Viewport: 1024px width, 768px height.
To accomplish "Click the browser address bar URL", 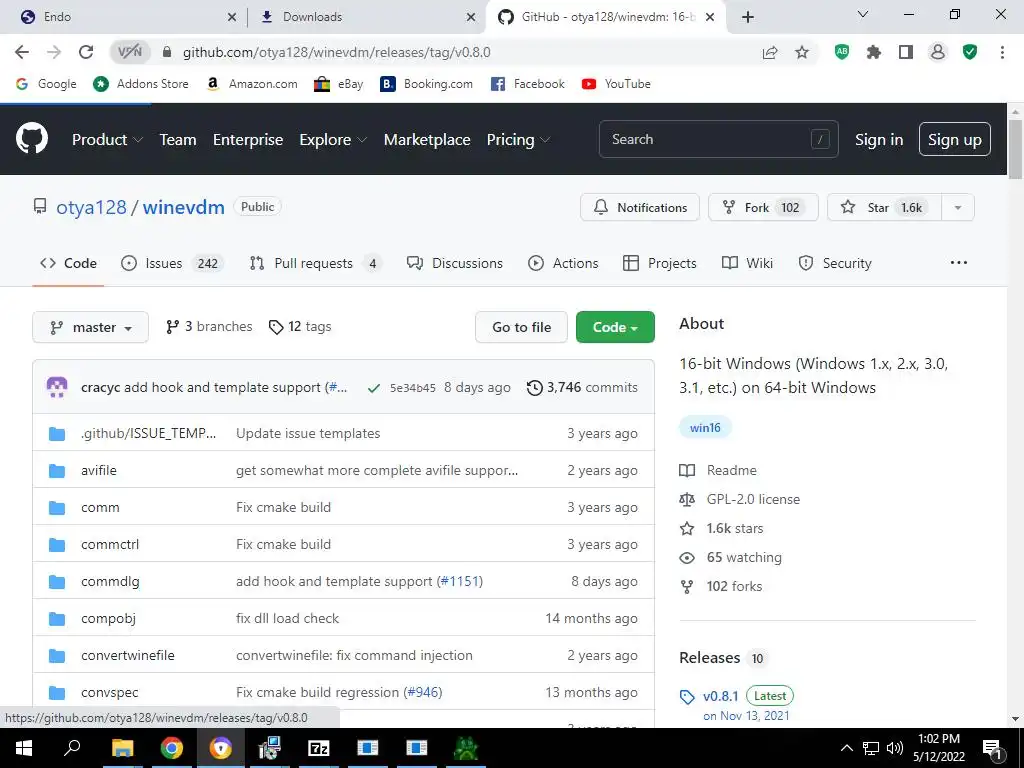I will [336, 52].
